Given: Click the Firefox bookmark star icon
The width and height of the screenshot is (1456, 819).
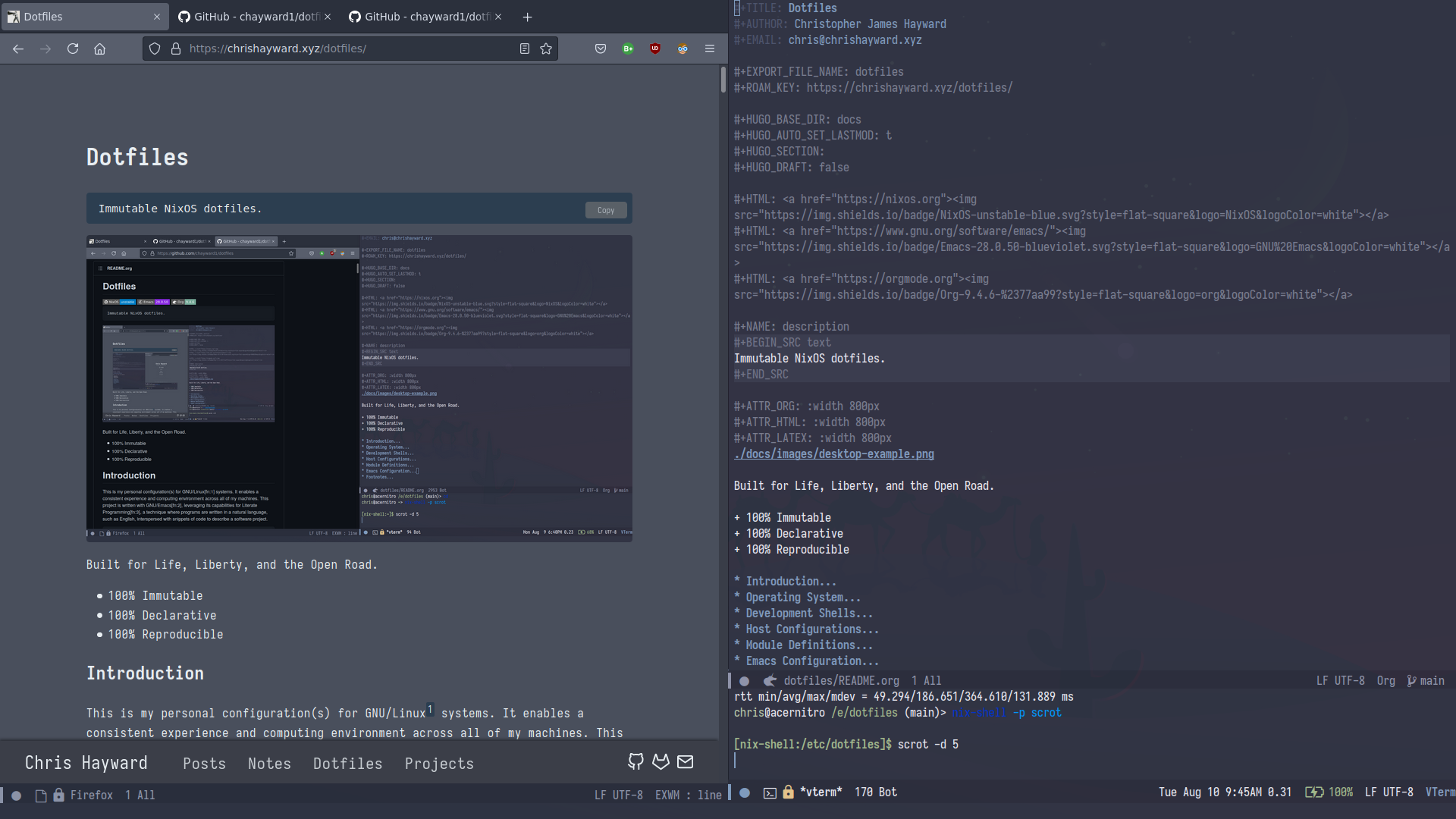Looking at the screenshot, I should [546, 48].
